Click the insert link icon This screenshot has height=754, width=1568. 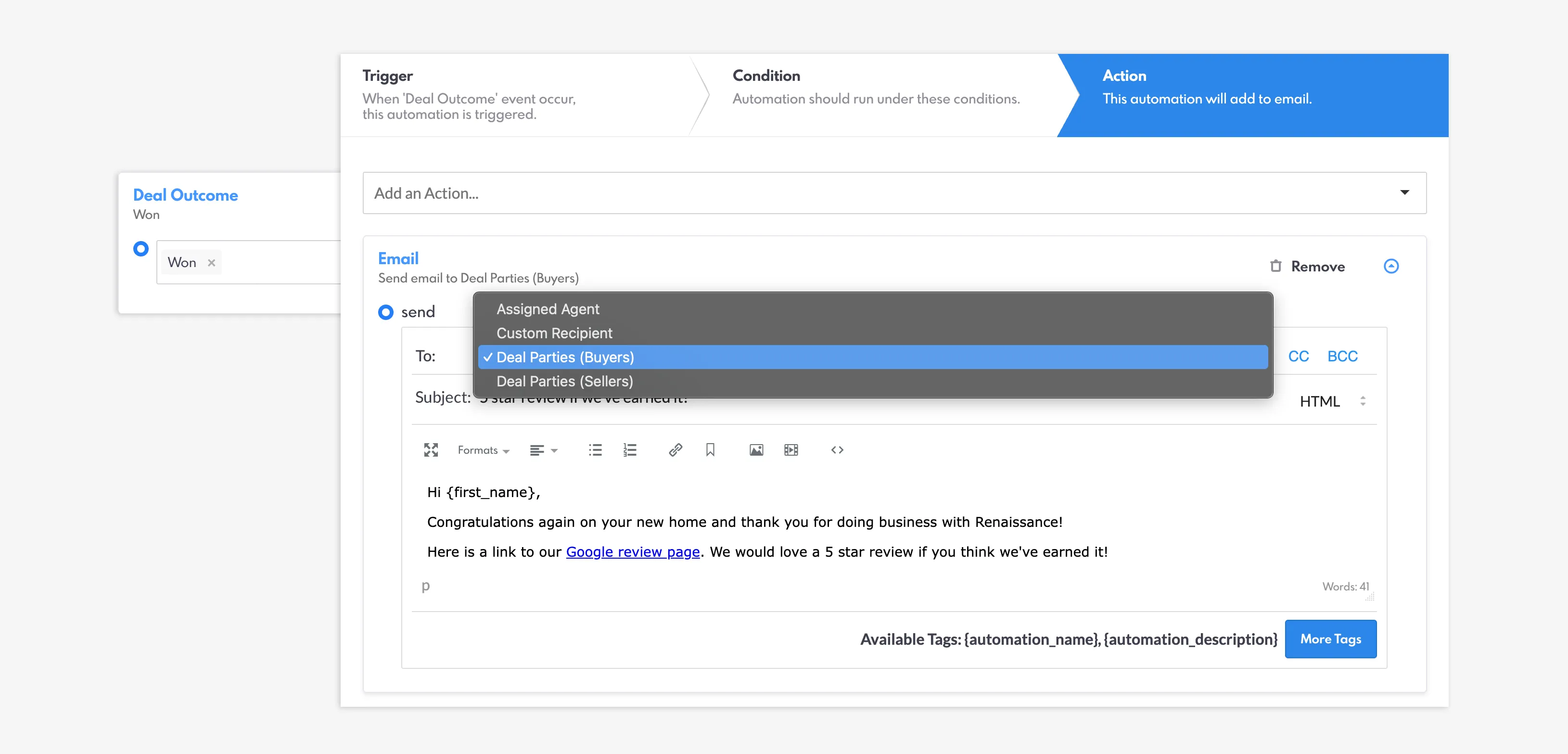(675, 450)
